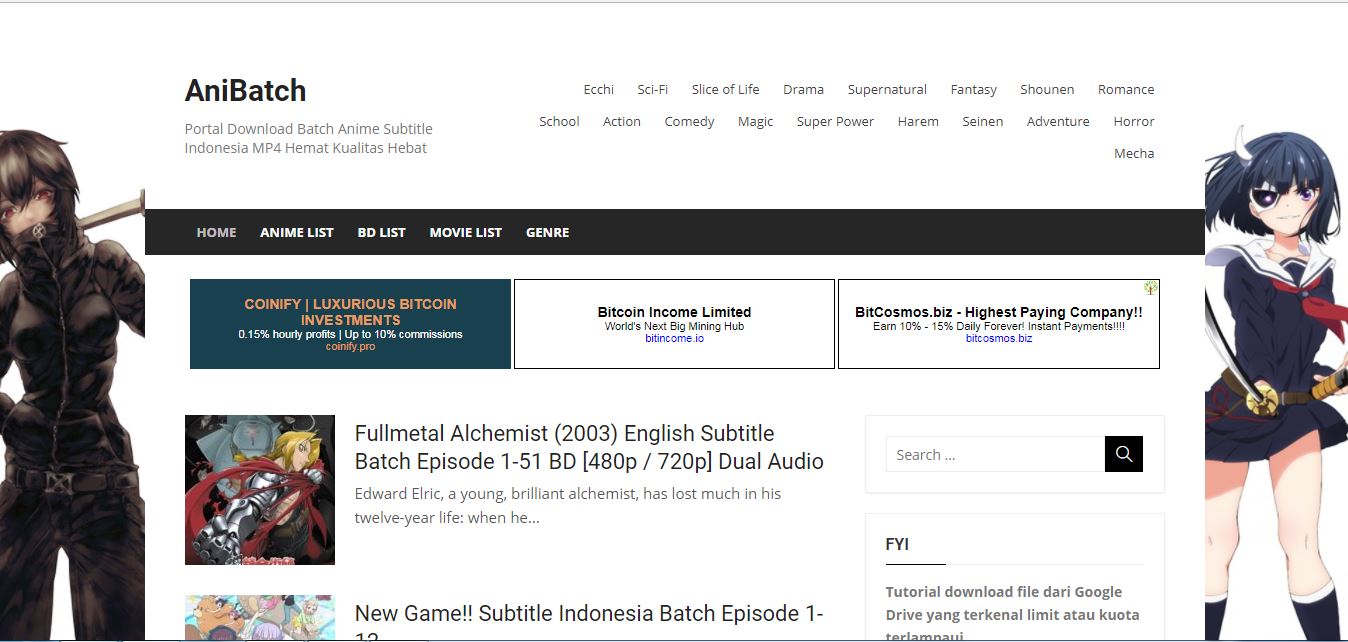Click the BitCosmos.biz ad banner
1348x642 pixels.
[x=999, y=324]
